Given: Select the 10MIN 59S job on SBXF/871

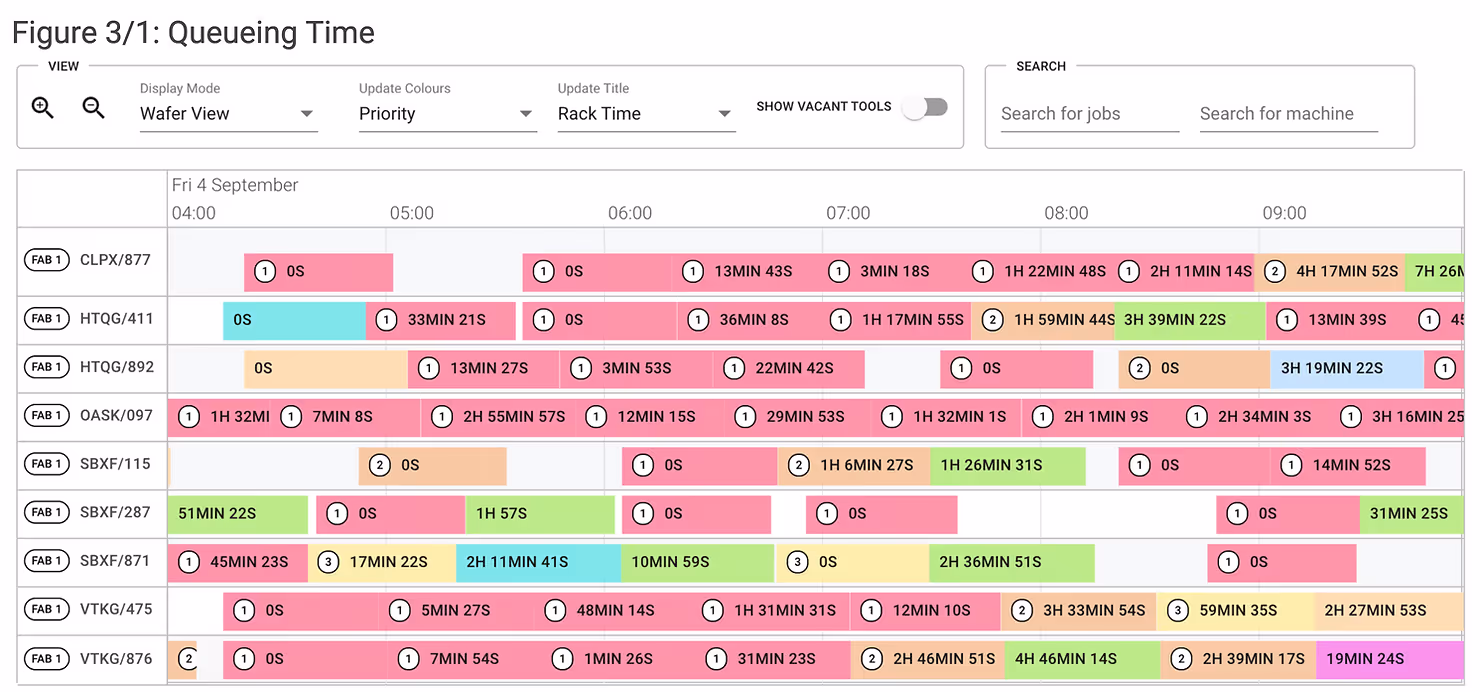Looking at the screenshot, I should point(698,562).
